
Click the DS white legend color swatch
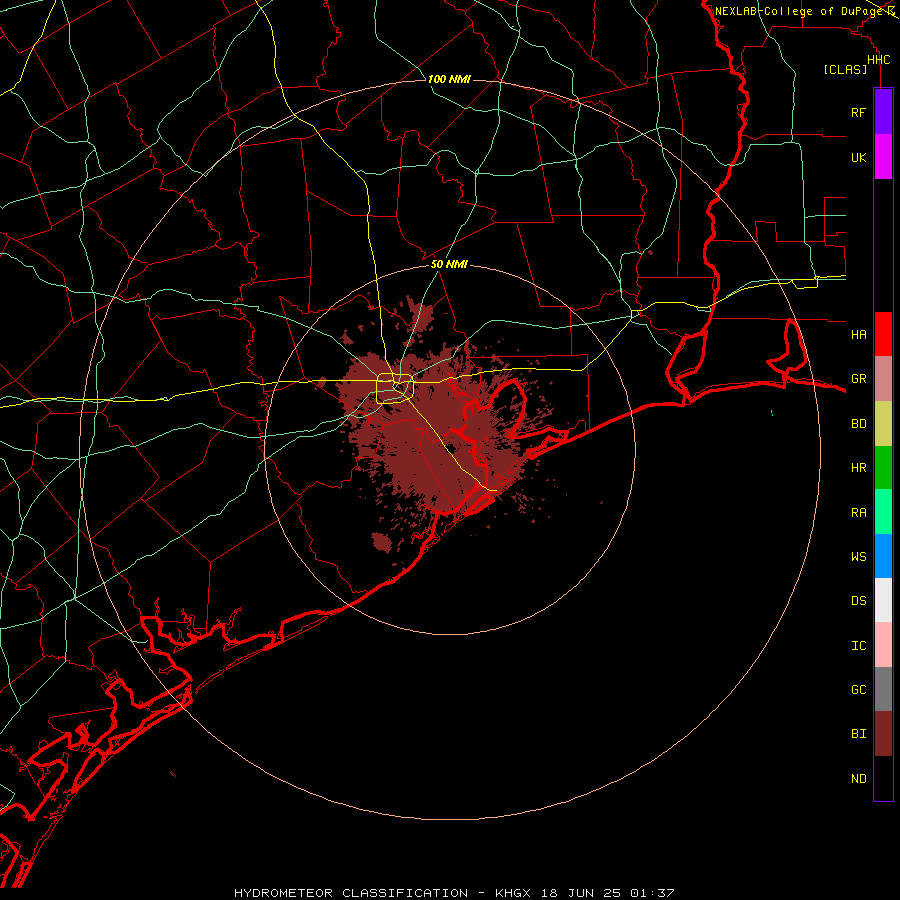883,600
